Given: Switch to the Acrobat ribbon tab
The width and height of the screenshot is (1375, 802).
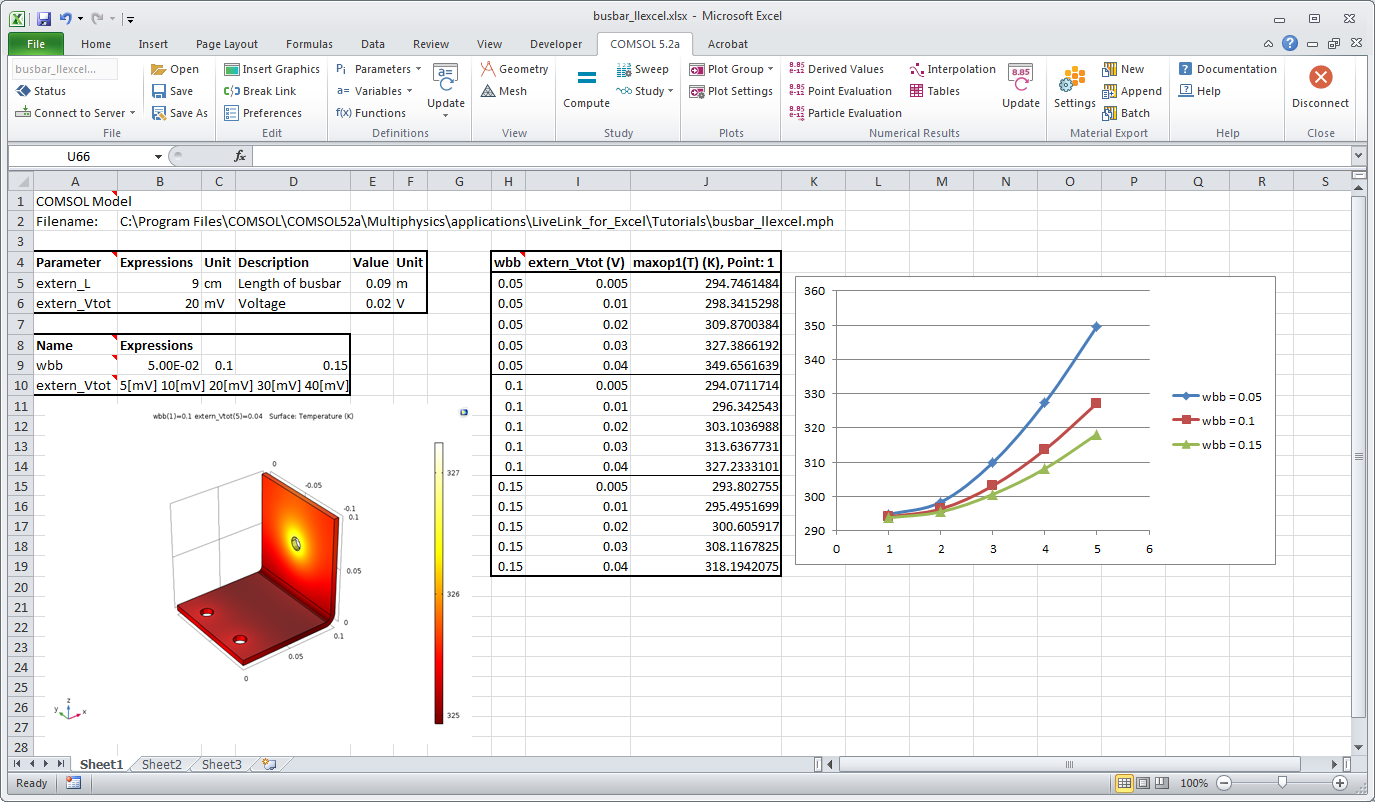Looking at the screenshot, I should point(728,44).
